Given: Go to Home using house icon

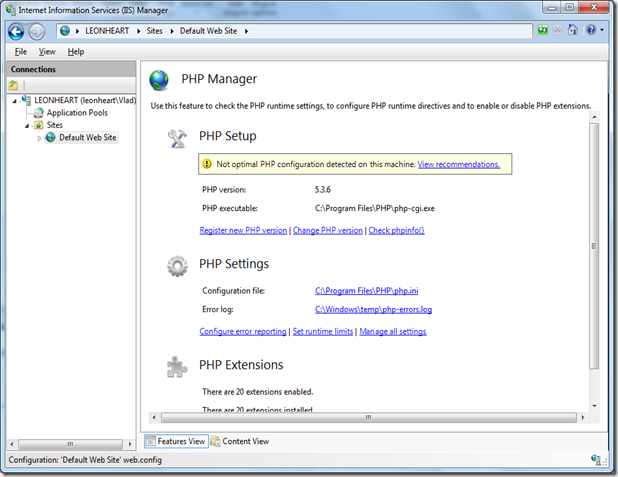Looking at the screenshot, I should coord(572,30).
